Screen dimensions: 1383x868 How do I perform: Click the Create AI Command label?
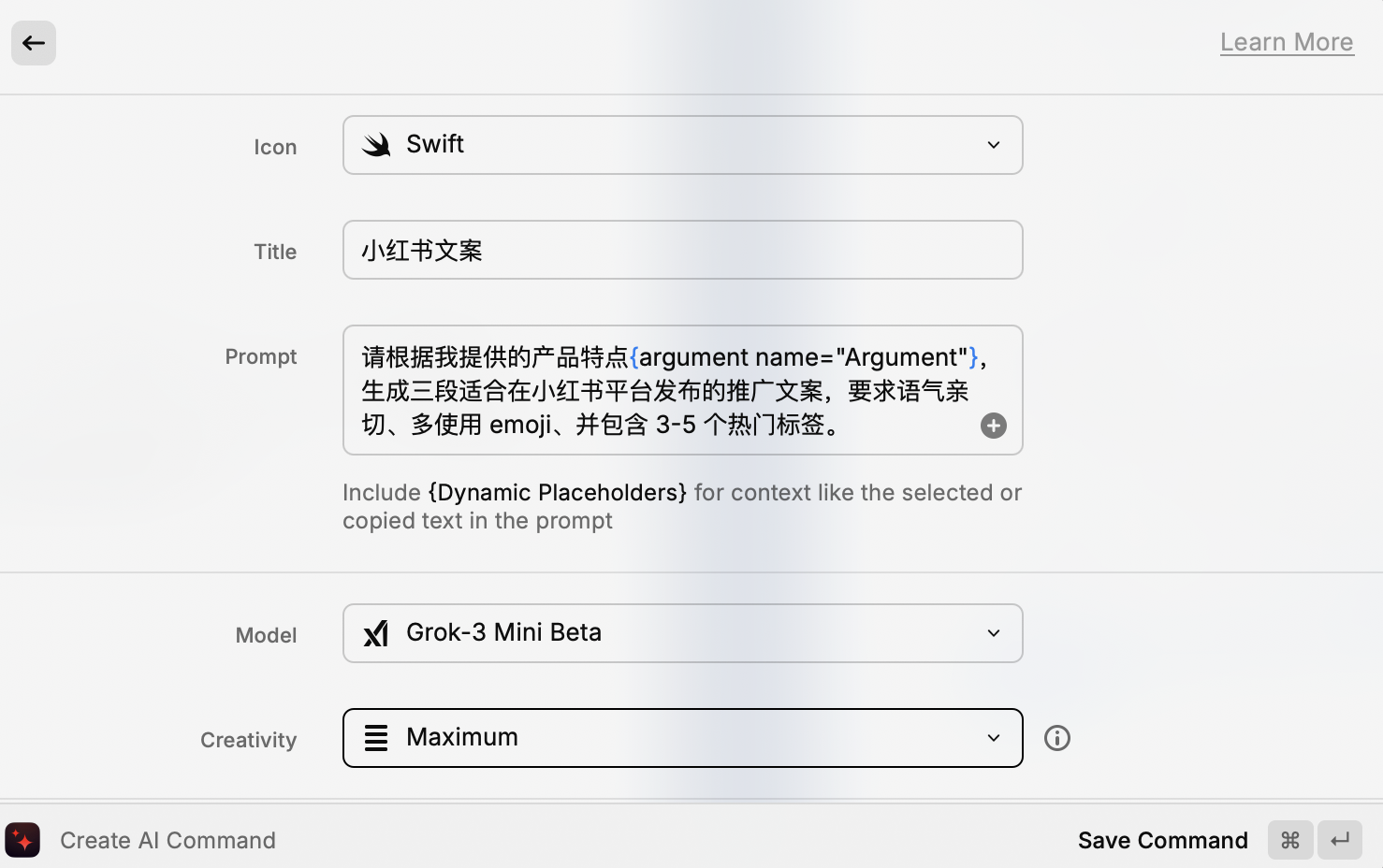click(x=167, y=840)
